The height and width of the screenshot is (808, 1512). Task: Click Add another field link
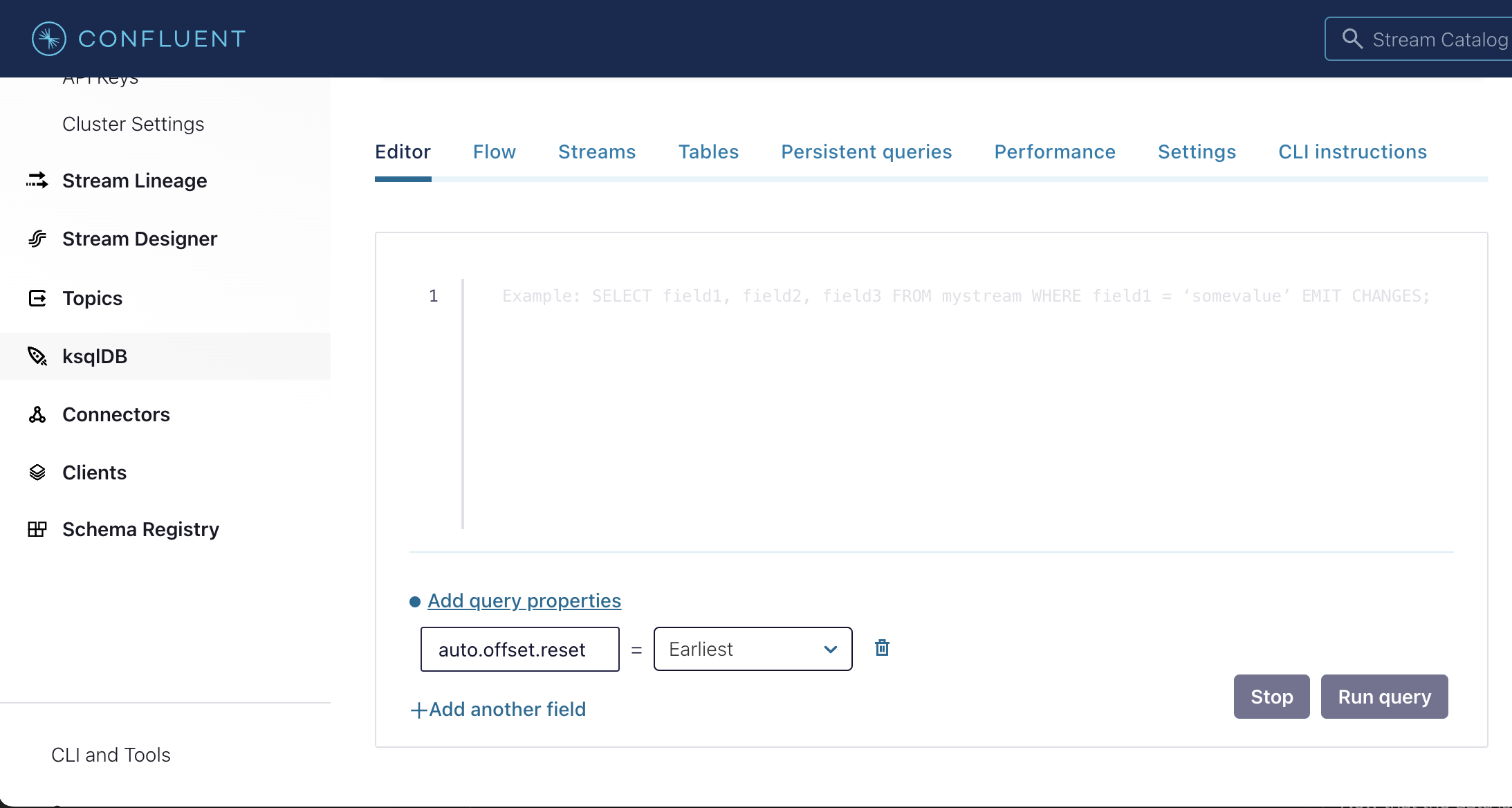(507, 709)
